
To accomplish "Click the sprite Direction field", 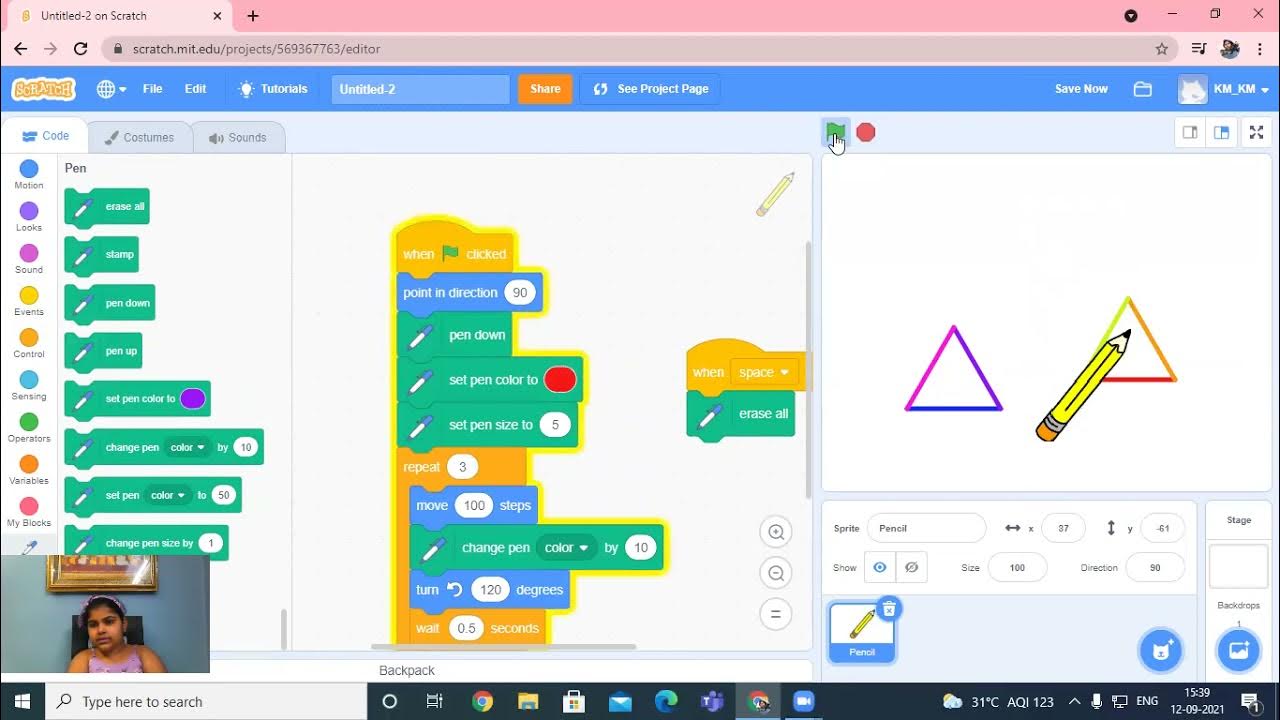I will (1155, 567).
